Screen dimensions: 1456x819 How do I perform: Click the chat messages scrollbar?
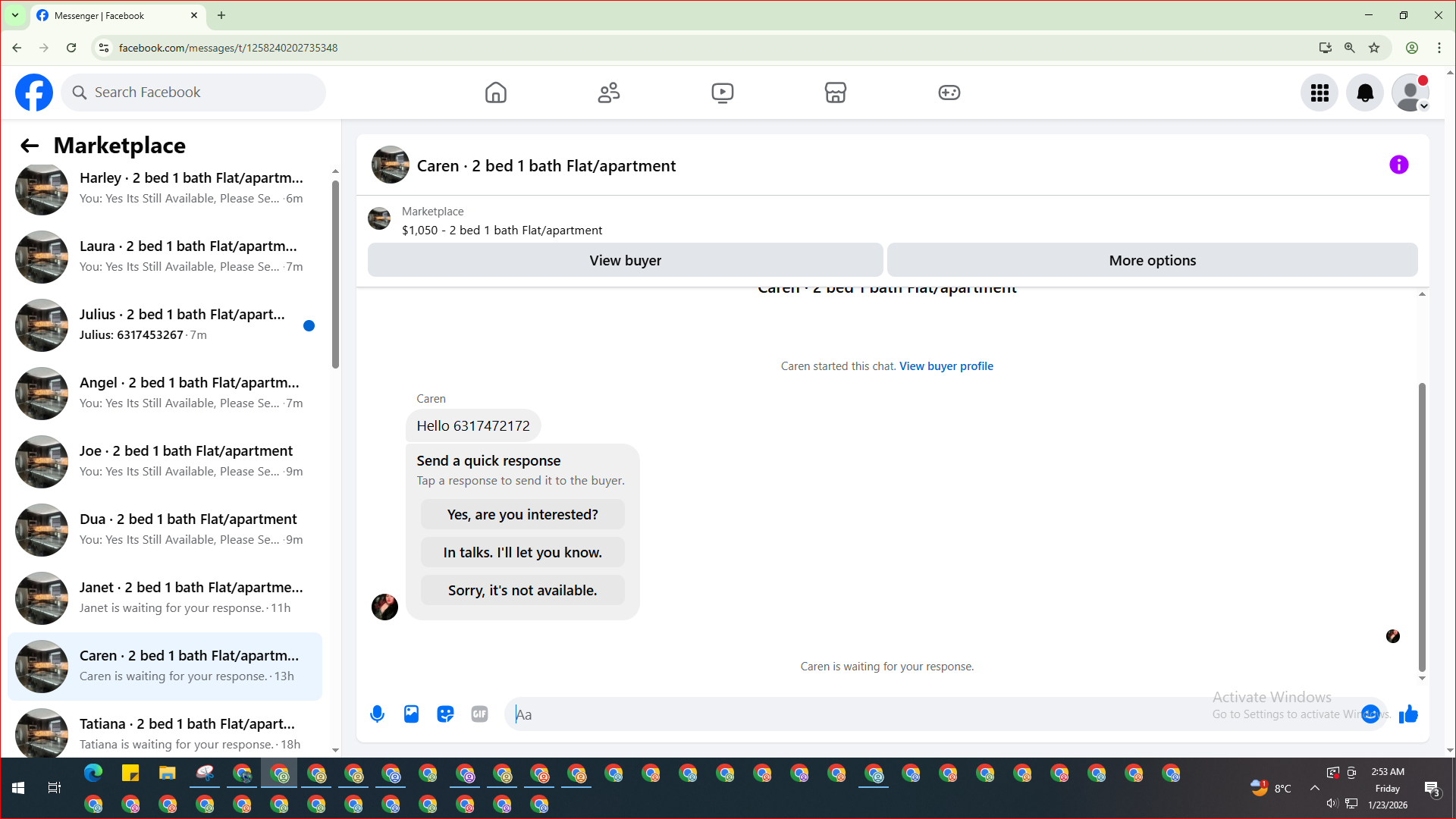[1422, 527]
